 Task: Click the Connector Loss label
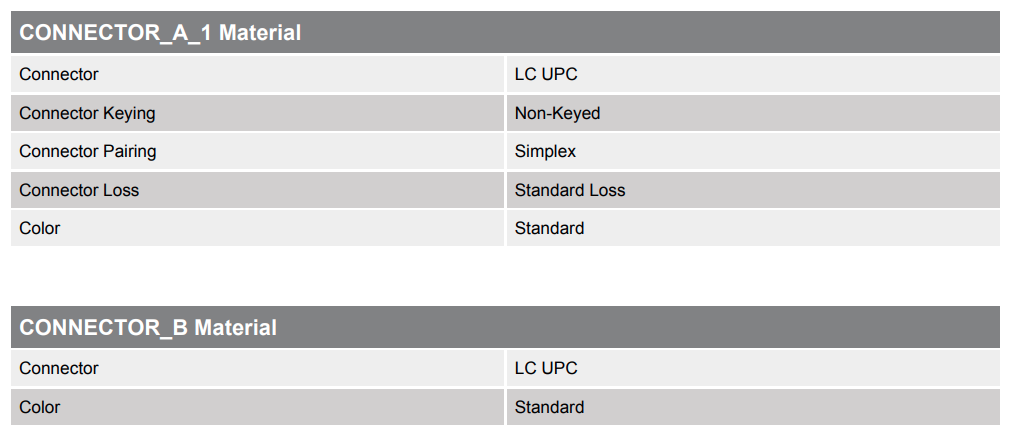point(79,190)
